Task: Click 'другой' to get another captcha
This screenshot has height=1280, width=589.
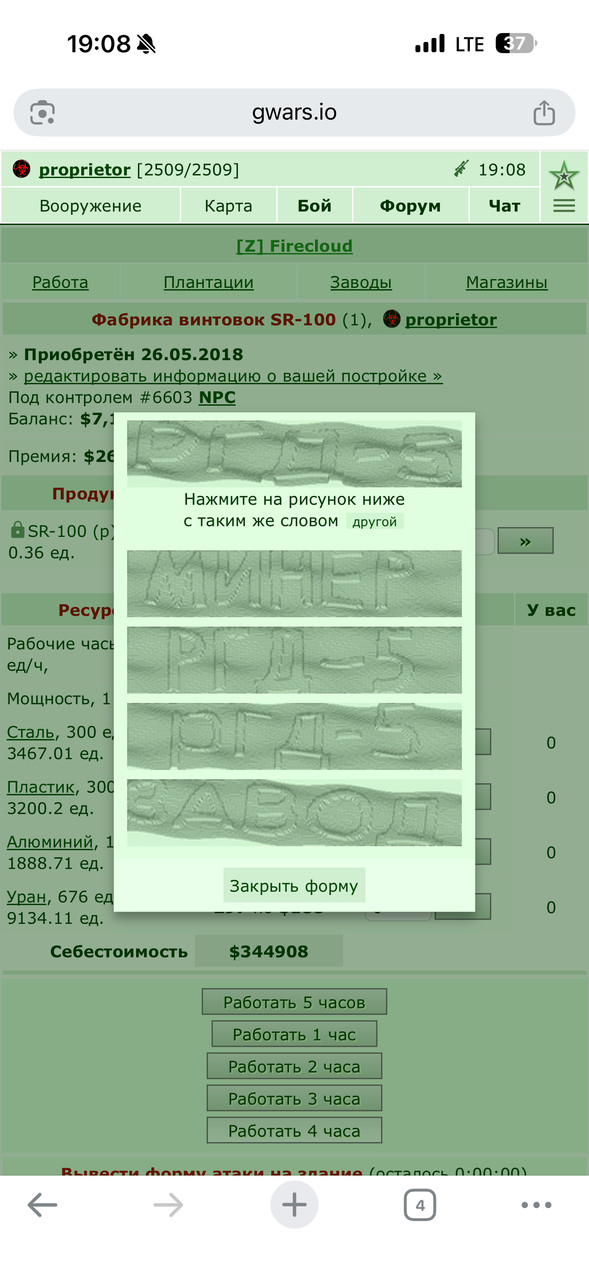Action: coord(375,522)
